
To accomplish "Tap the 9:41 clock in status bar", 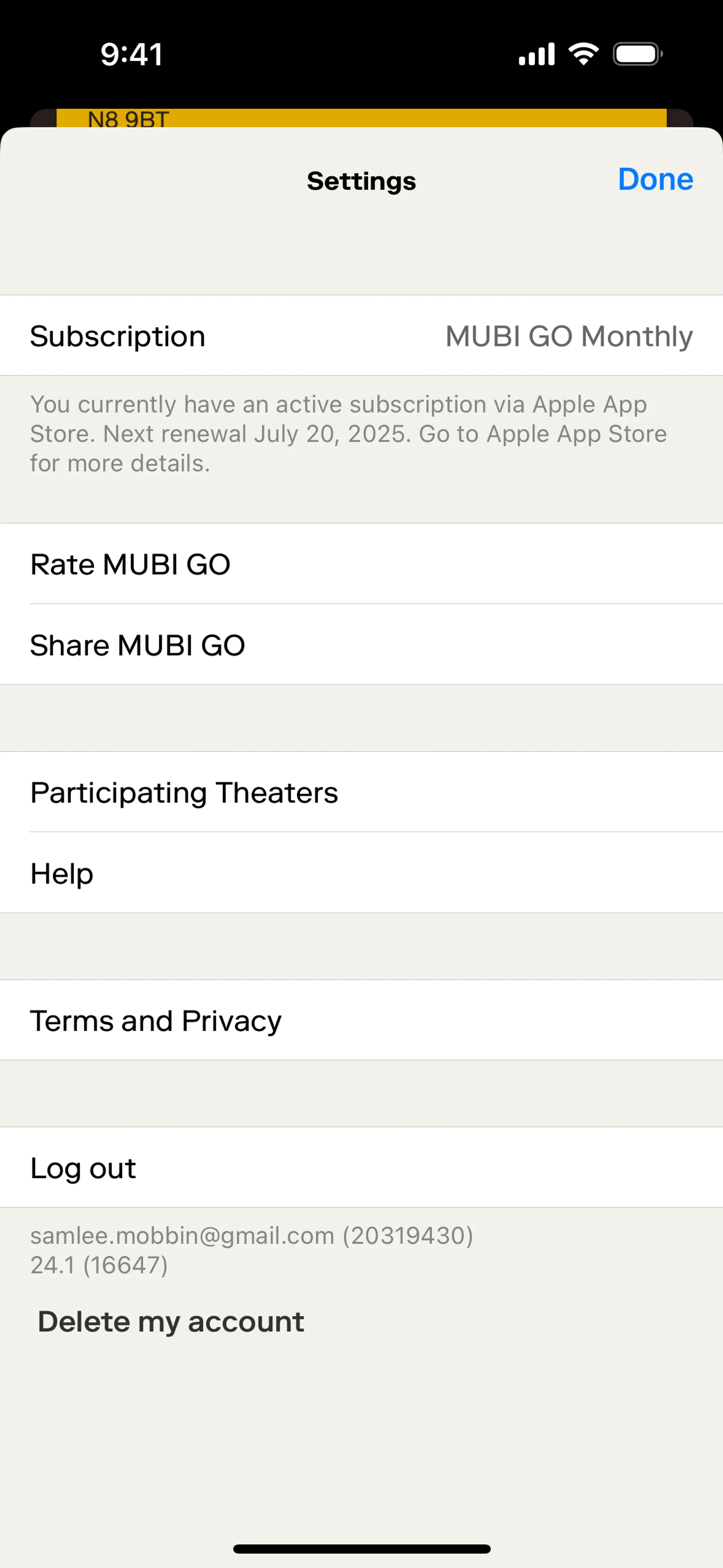I will [x=131, y=54].
